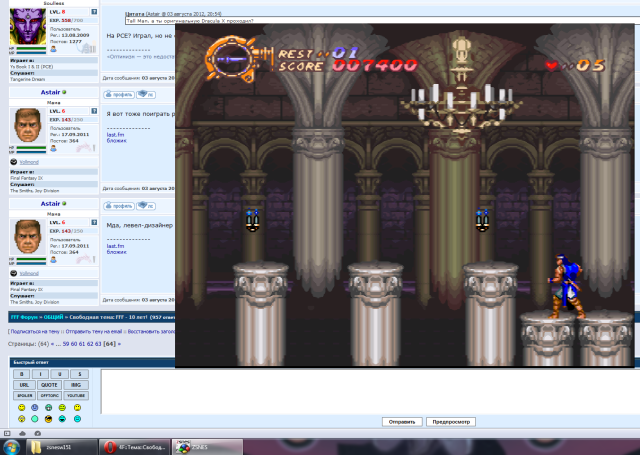Go to page 62 of the thread
The width and height of the screenshot is (640, 455).
90,344
